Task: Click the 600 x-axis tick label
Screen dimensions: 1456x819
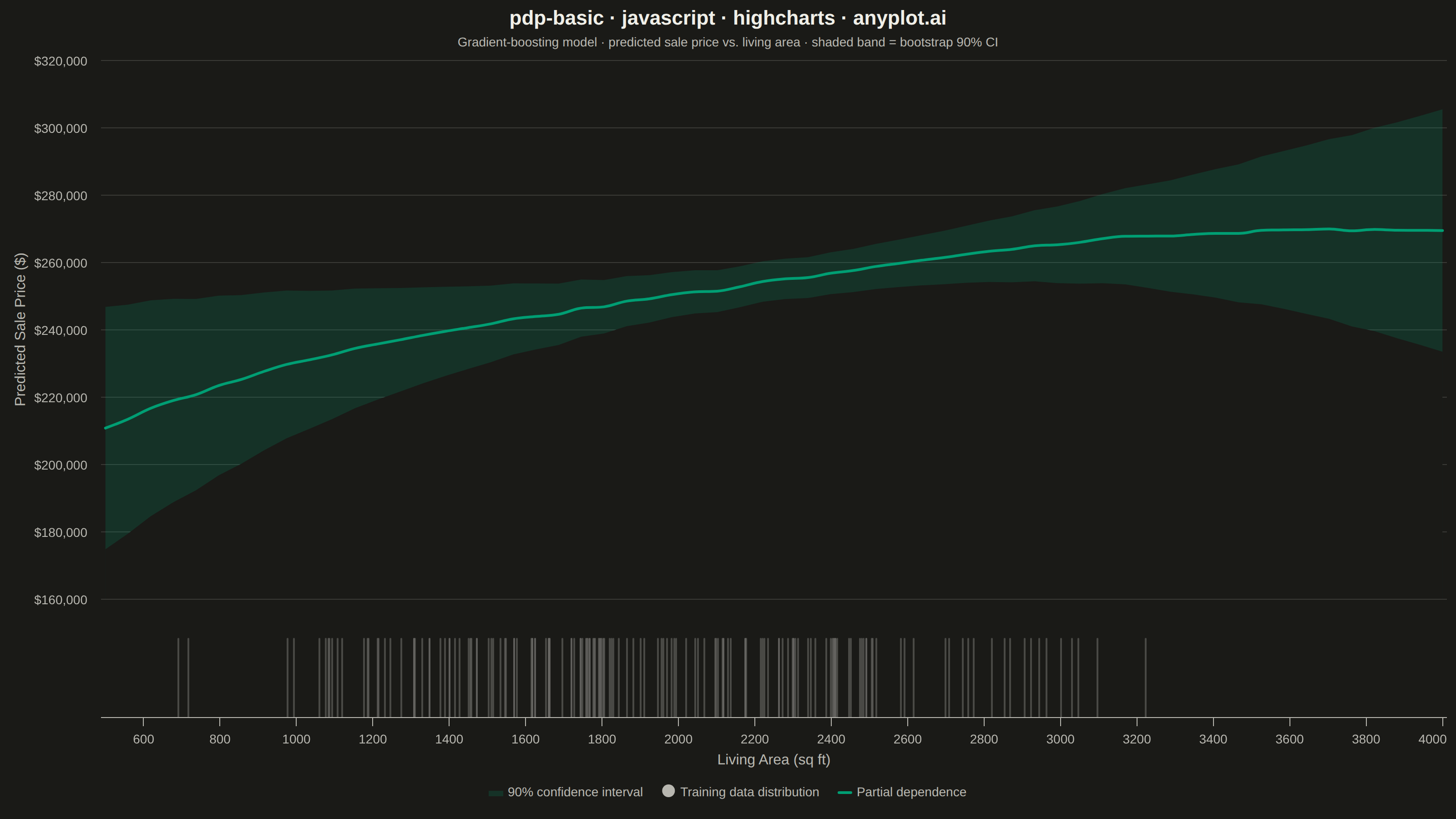Action: pyautogui.click(x=144, y=739)
